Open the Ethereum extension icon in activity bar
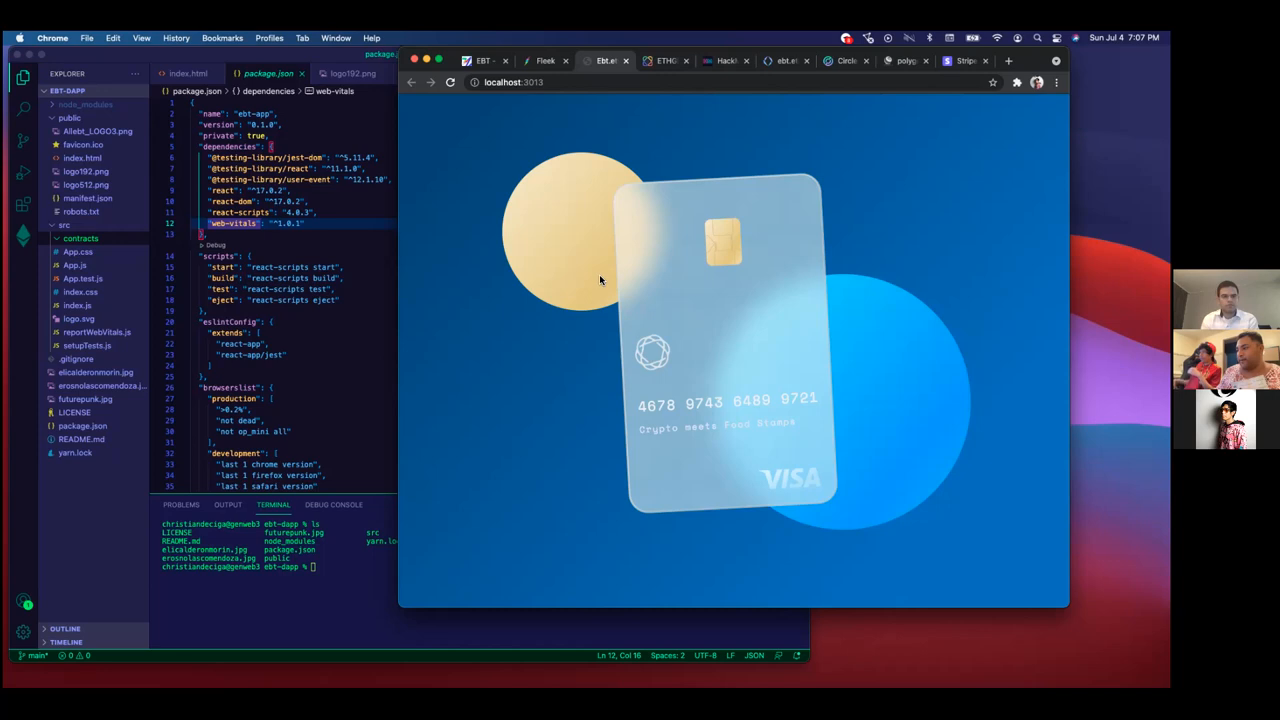The height and width of the screenshot is (720, 1280). [x=22, y=236]
